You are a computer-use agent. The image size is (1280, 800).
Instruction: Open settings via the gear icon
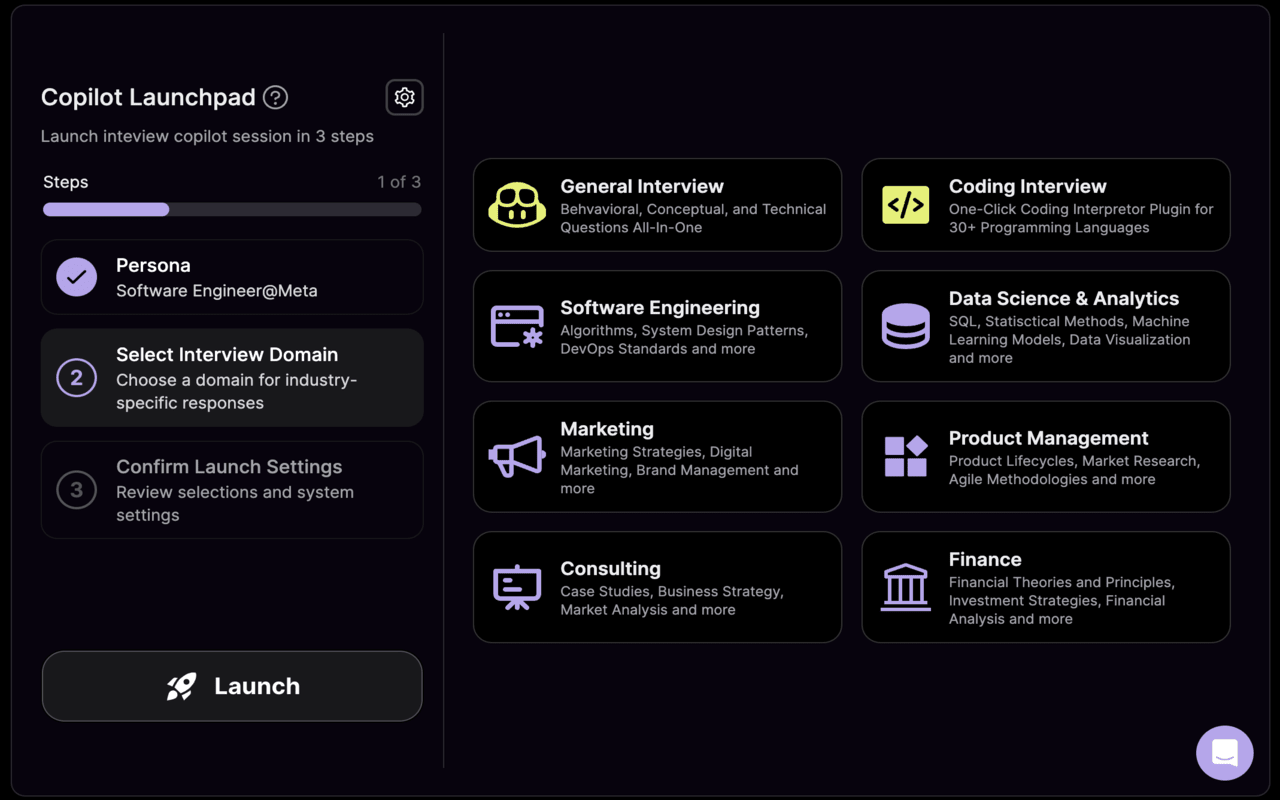point(404,97)
